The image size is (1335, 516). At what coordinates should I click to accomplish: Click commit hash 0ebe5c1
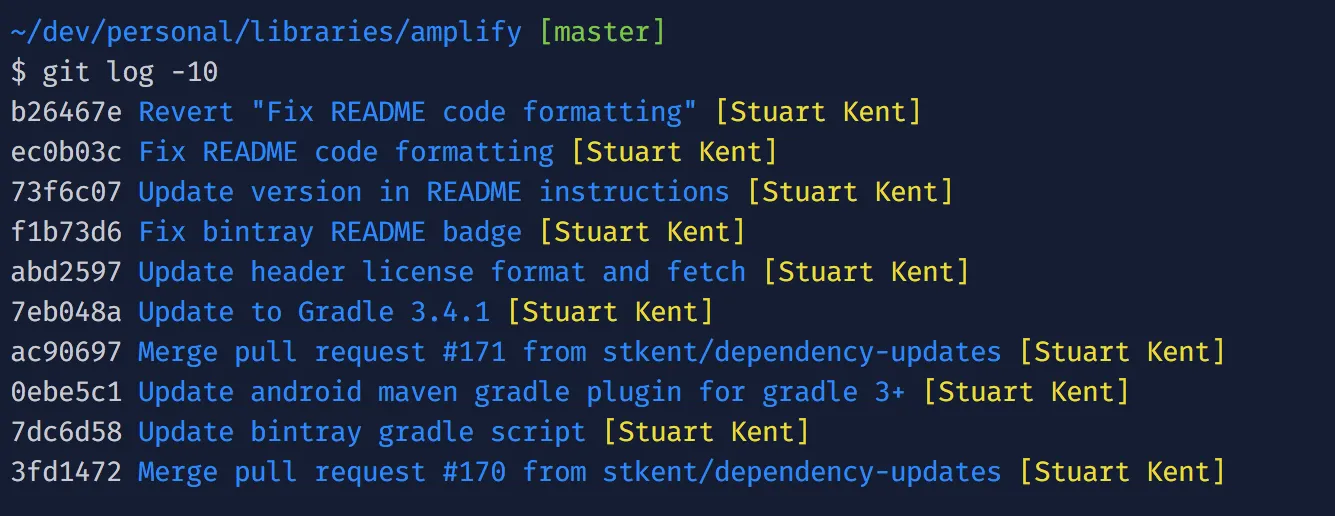66,392
